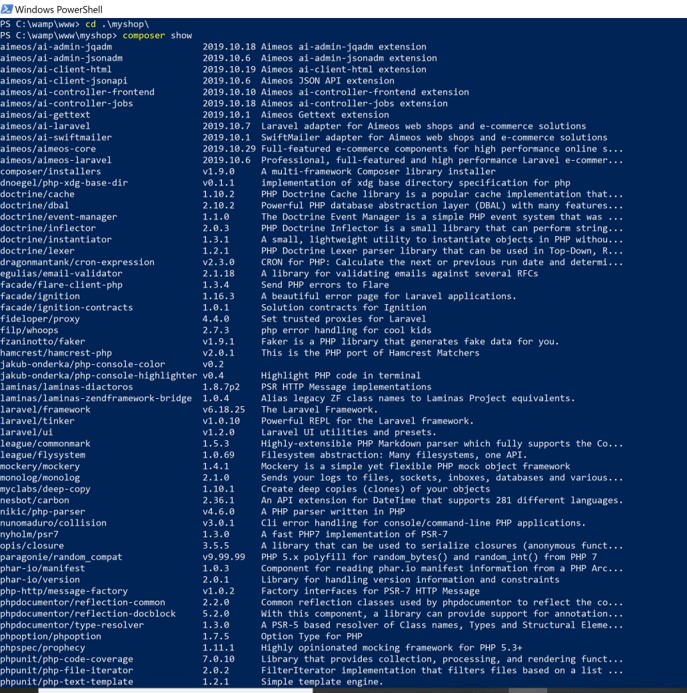Click the nesbot/carbon package name
687x693 pixels.
34,500
